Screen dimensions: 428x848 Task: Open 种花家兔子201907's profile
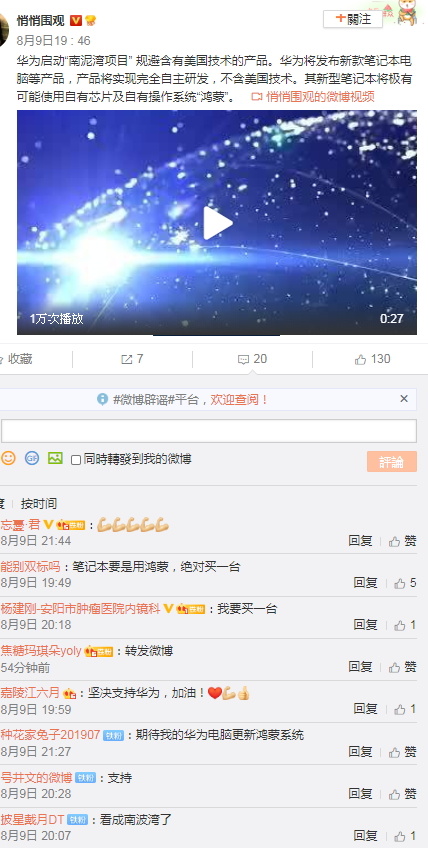pos(50,734)
